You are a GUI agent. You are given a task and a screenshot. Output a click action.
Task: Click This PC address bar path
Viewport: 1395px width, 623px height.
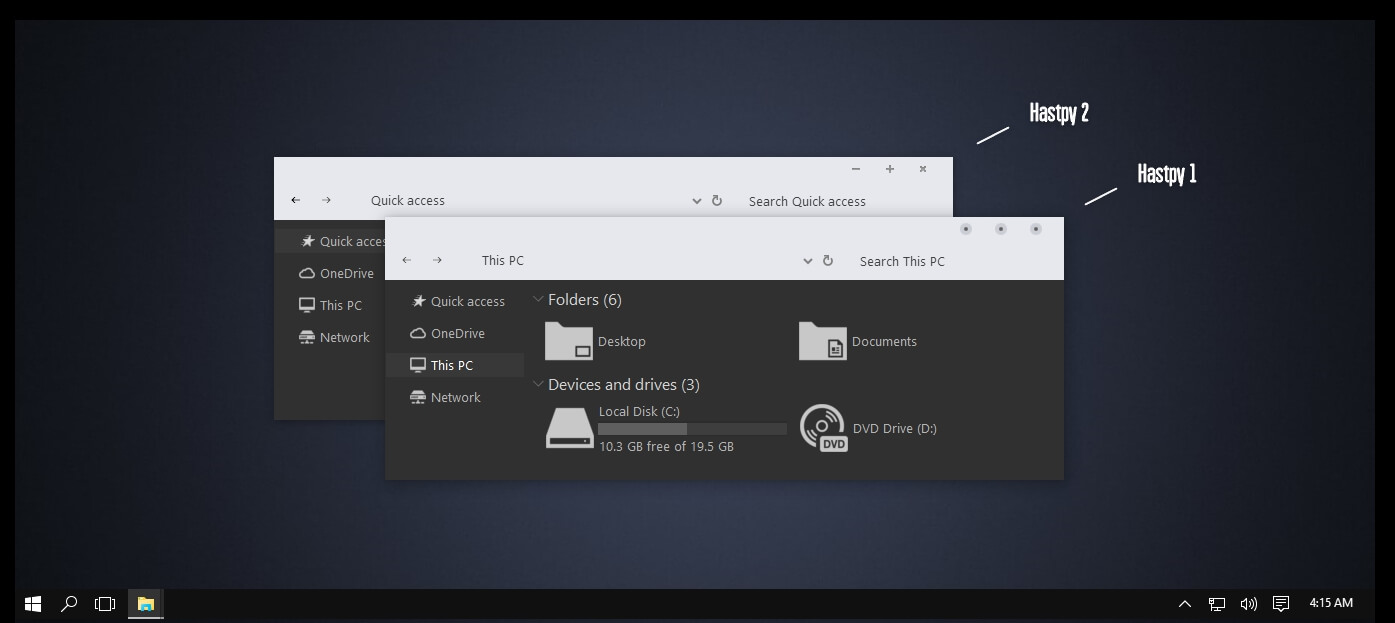503,260
